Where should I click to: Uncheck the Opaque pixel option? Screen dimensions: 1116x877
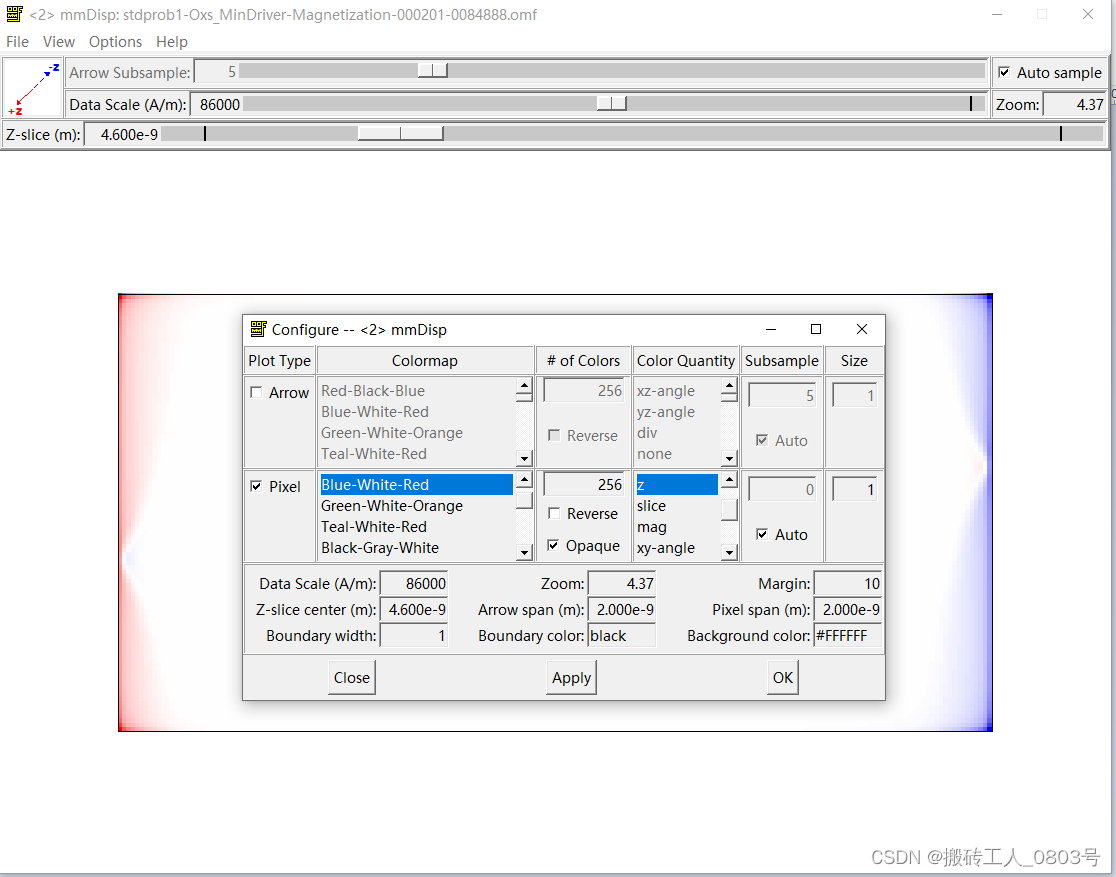coord(553,545)
